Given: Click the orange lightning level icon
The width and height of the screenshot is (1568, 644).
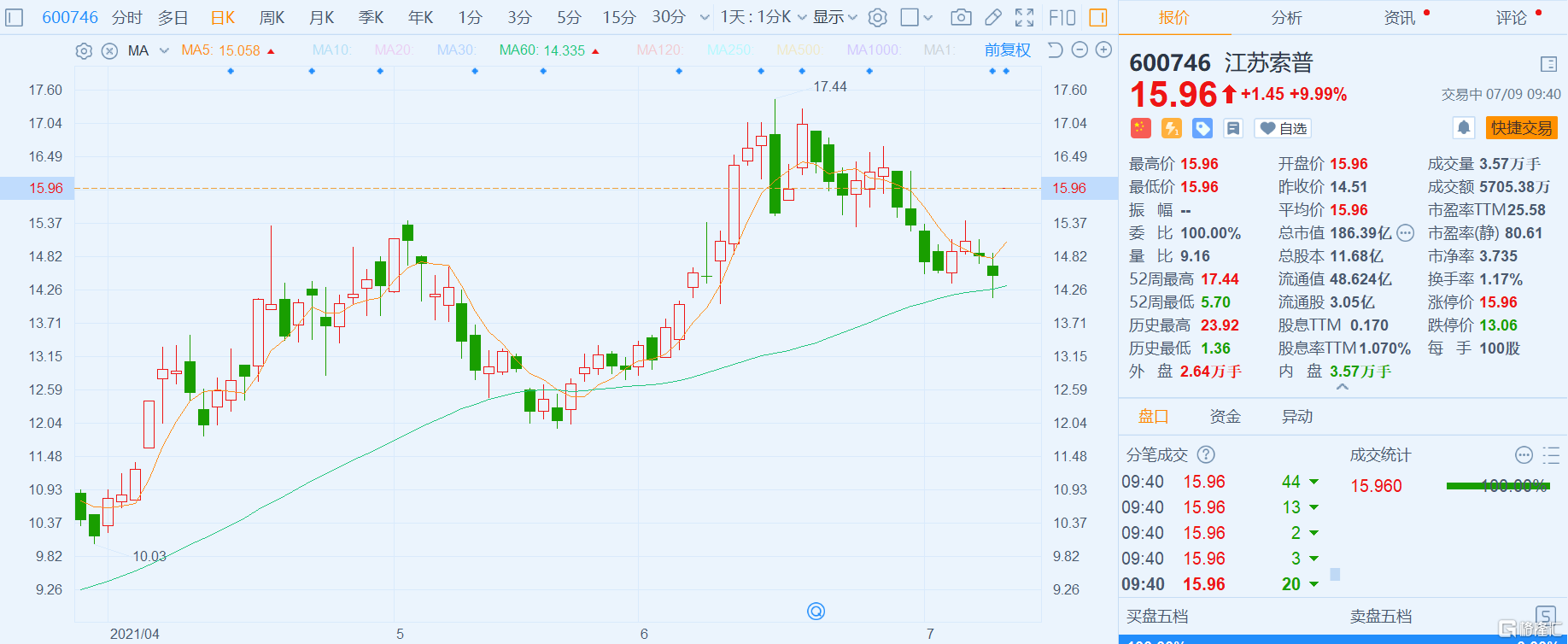Looking at the screenshot, I should pos(1172,128).
